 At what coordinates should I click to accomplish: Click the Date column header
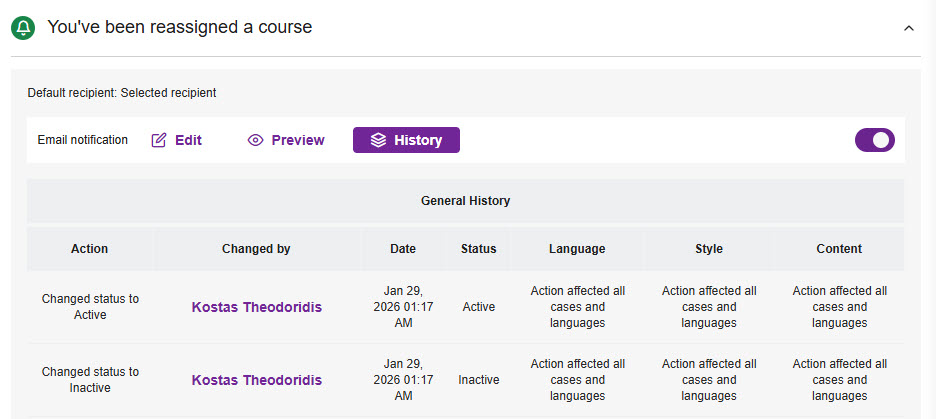click(403, 249)
